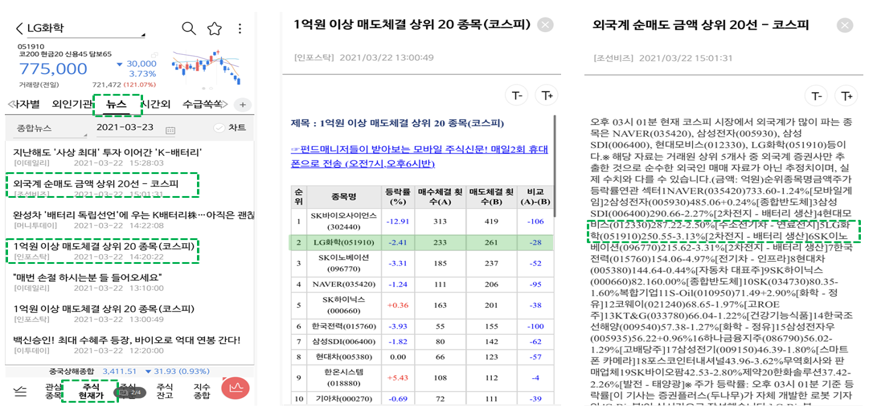Click the [조선비즈] 2021/03/22 15:01:31 source line

(664, 58)
